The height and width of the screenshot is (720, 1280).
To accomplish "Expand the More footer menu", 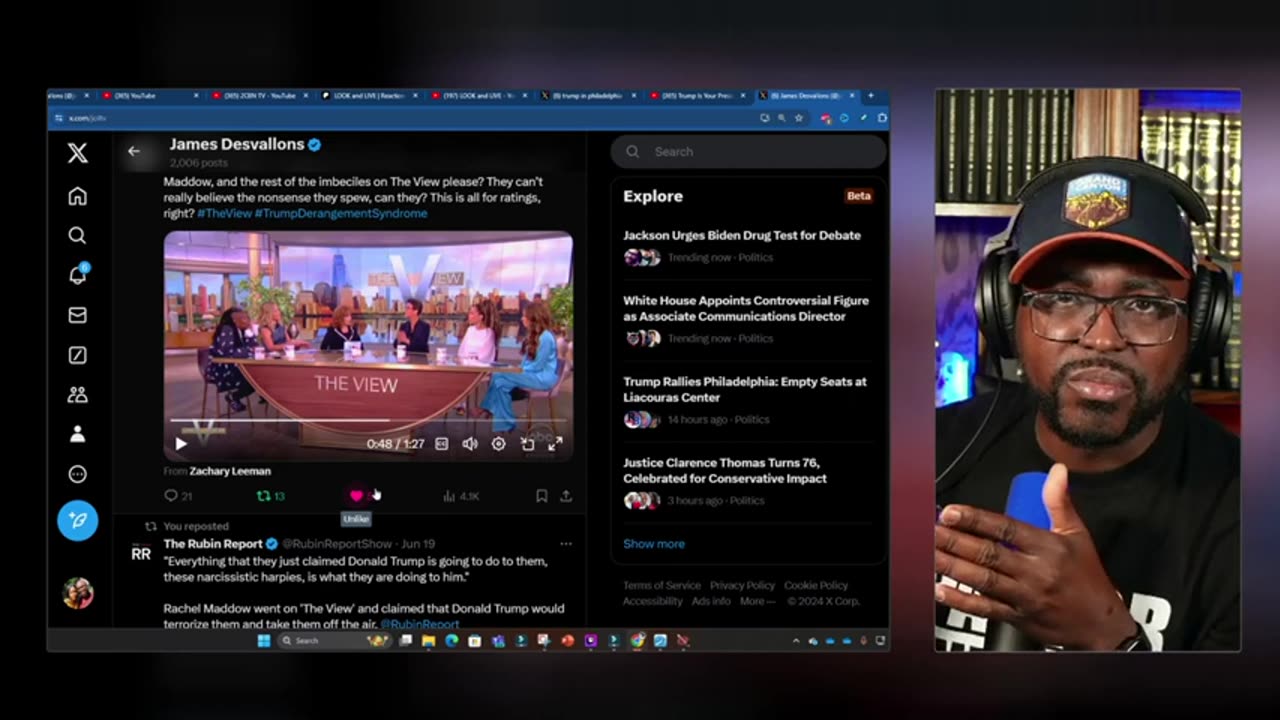I will (x=757, y=601).
